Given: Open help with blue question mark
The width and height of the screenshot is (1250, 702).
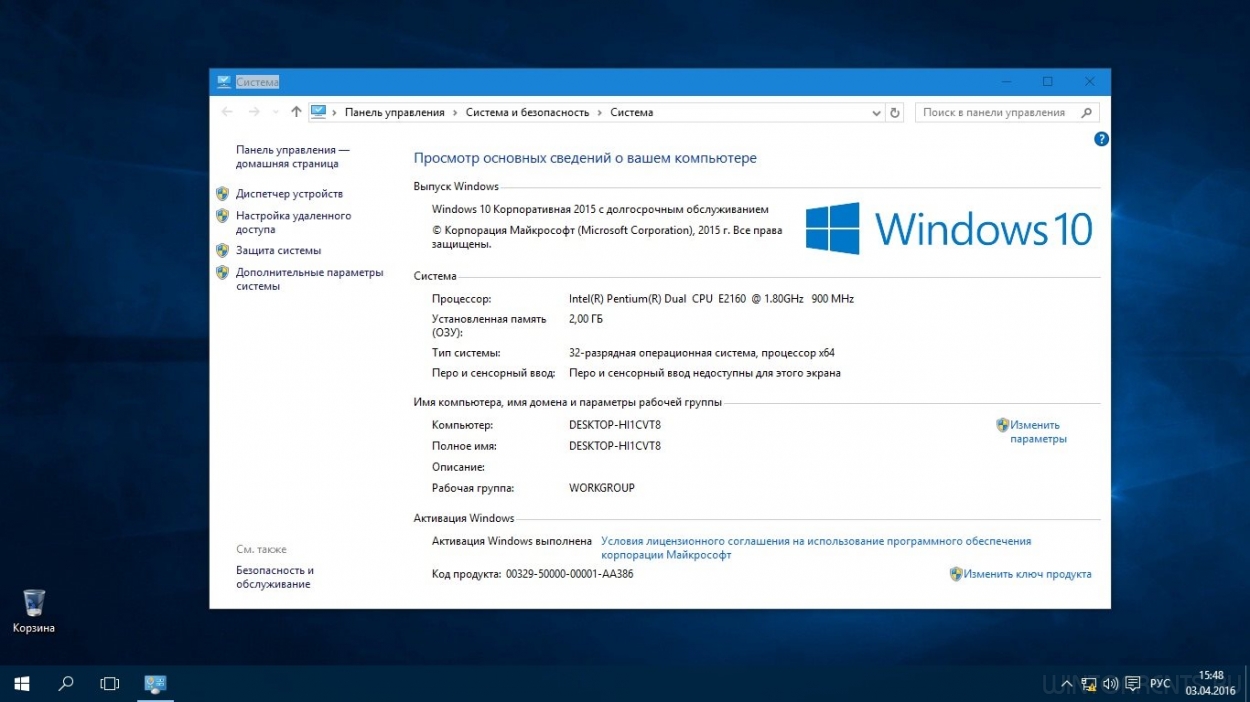Looking at the screenshot, I should click(x=1101, y=139).
